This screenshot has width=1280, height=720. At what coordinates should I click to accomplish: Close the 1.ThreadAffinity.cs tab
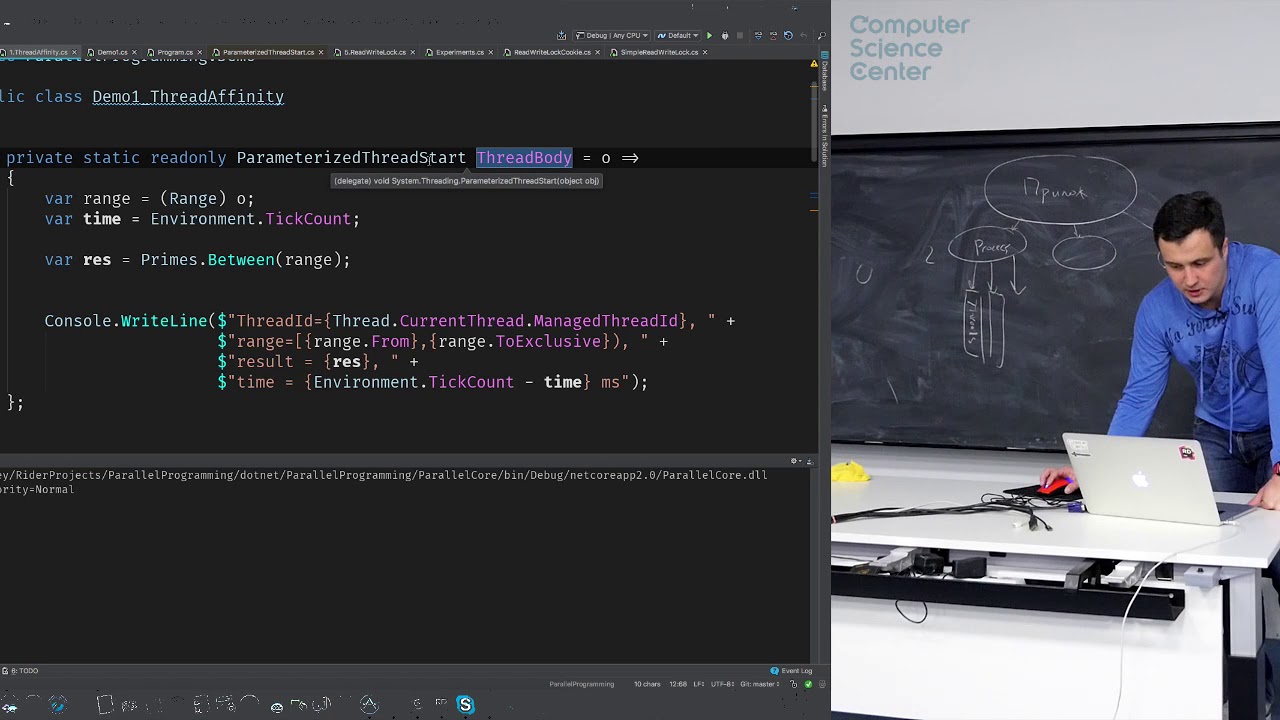point(75,52)
